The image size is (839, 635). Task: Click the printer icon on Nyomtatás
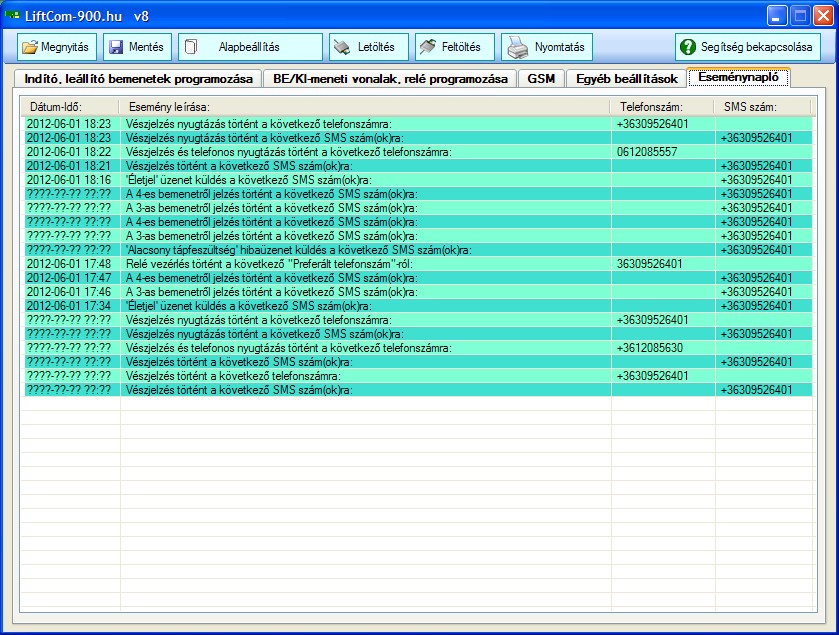(x=517, y=47)
